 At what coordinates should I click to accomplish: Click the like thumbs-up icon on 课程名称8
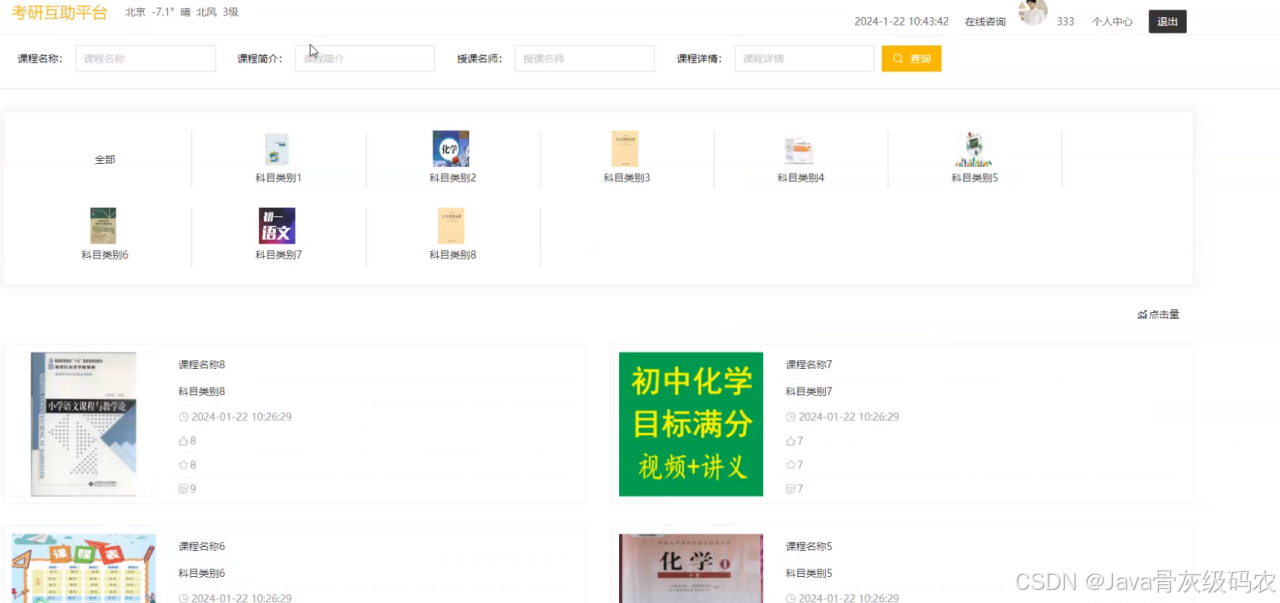coord(186,440)
